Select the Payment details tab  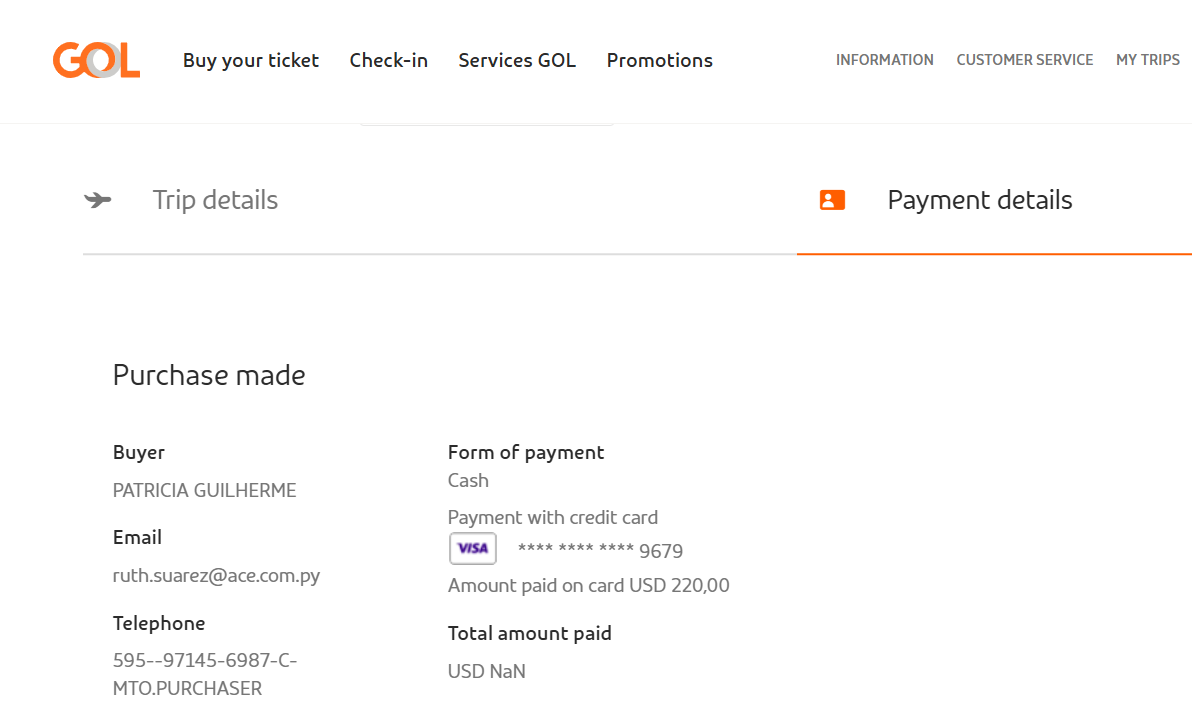click(980, 200)
